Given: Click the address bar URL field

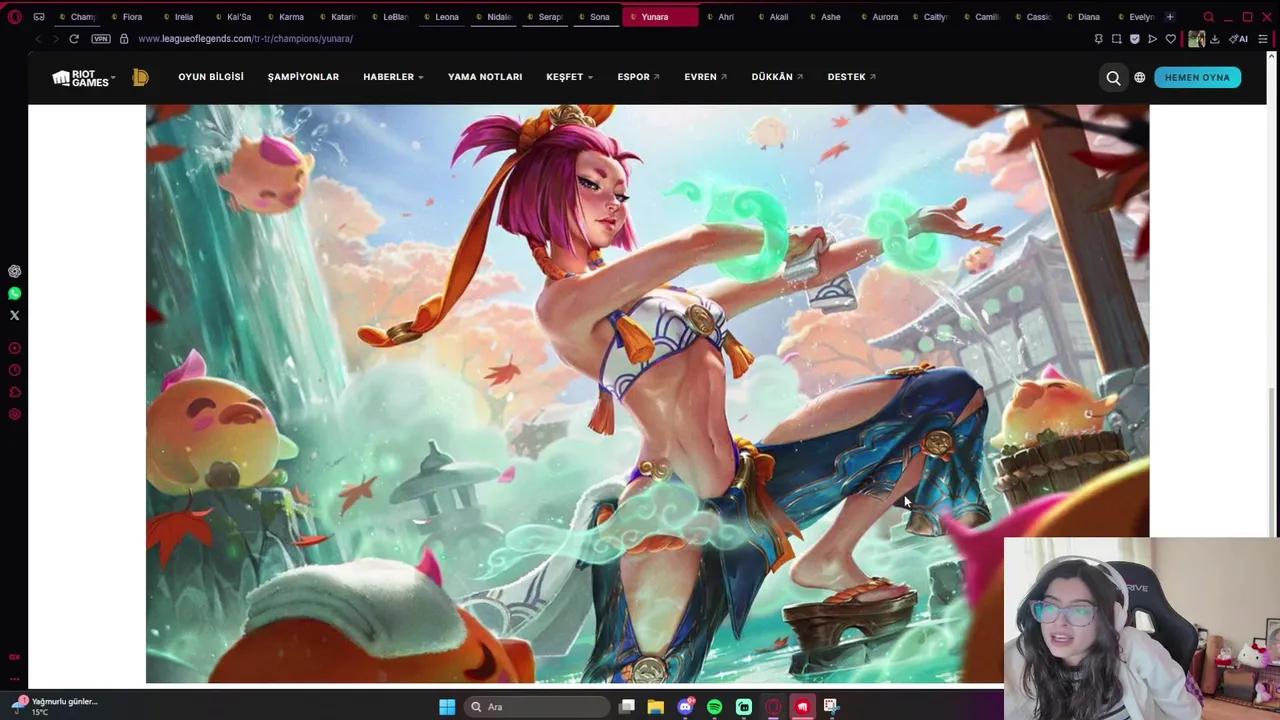Looking at the screenshot, I should click(x=246, y=39).
